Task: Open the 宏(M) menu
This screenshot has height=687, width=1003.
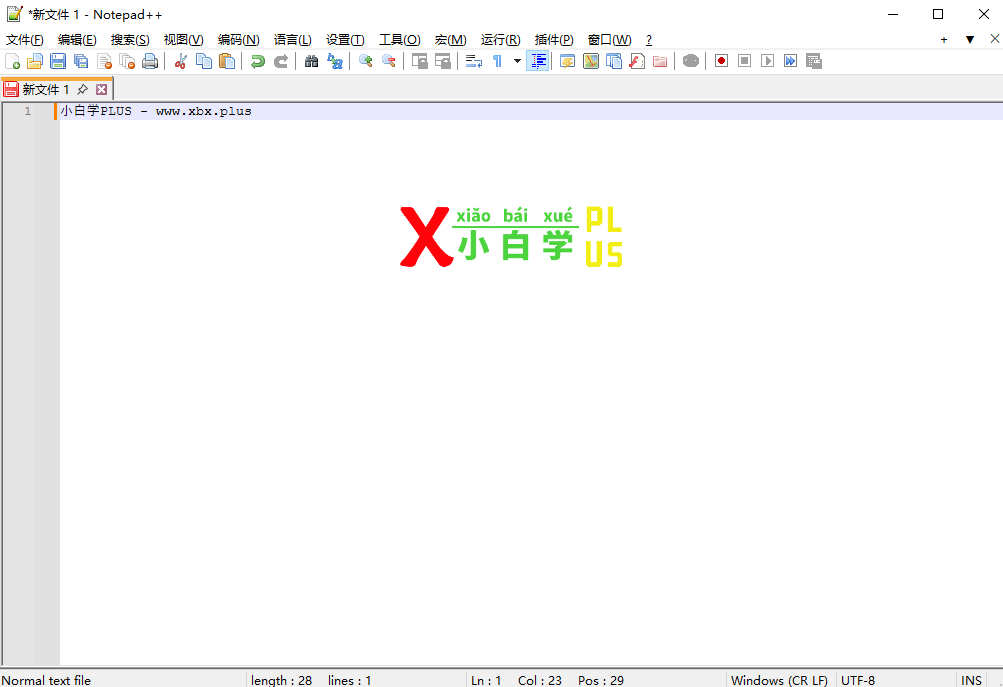Action: click(450, 39)
